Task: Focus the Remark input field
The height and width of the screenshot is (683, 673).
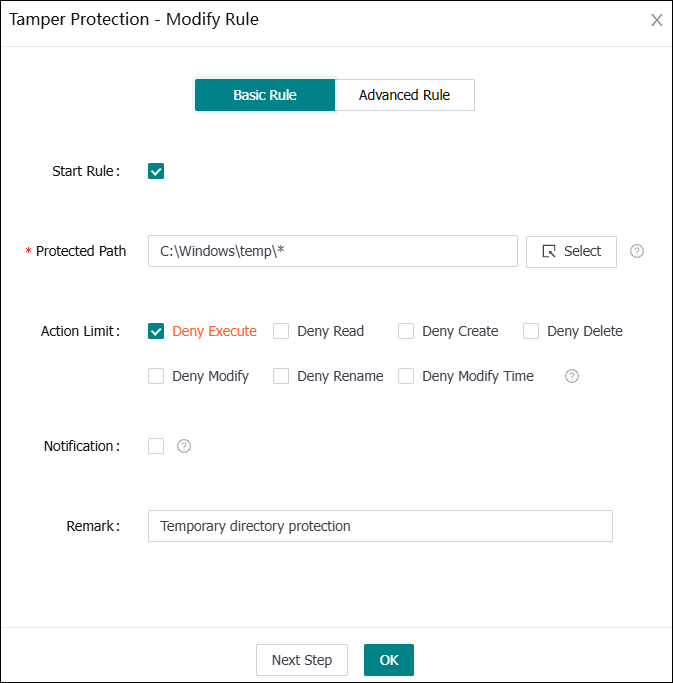Action: click(x=380, y=526)
